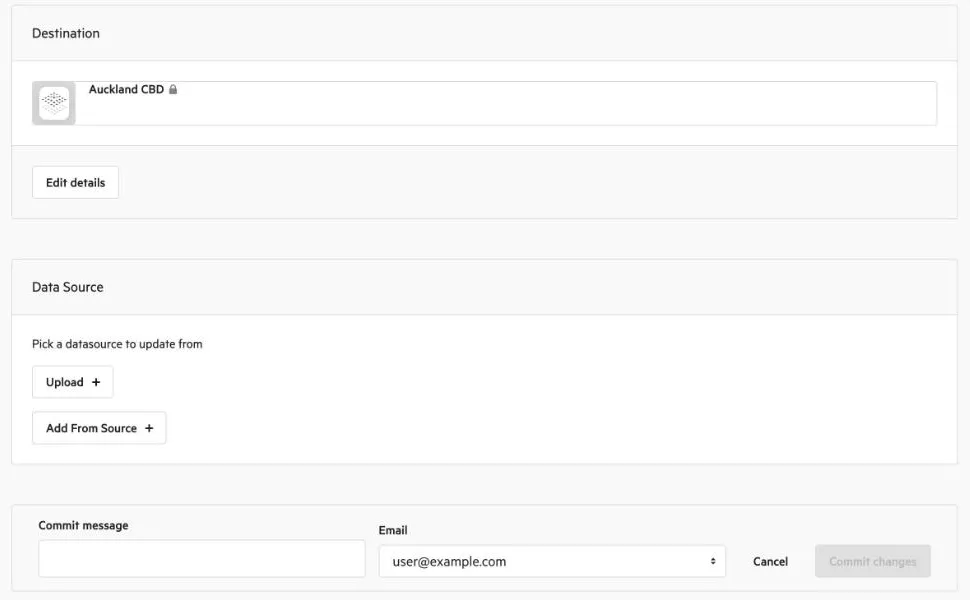Focus the Commit message input field

pos(202,559)
